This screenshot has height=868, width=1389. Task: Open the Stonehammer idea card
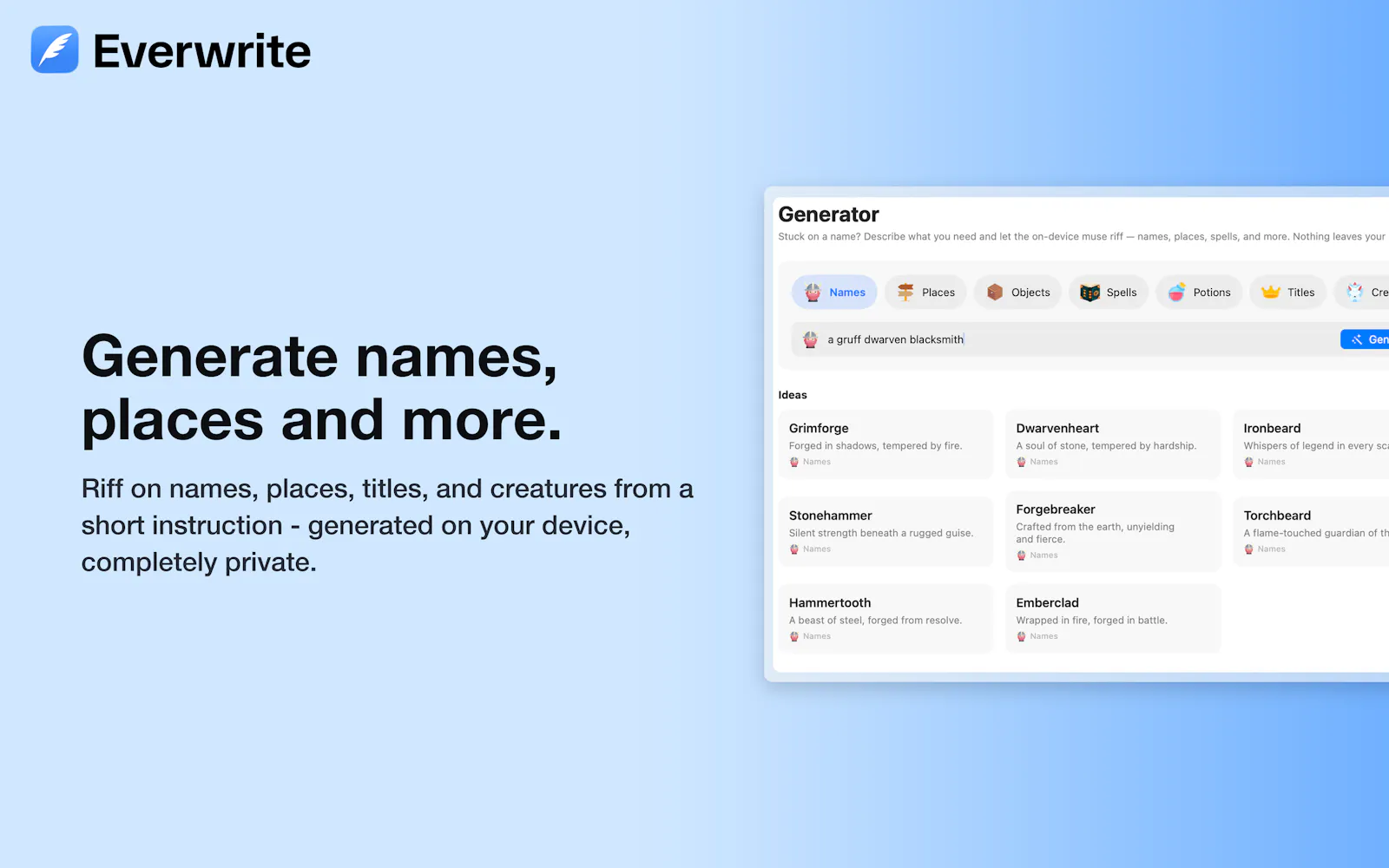point(885,531)
